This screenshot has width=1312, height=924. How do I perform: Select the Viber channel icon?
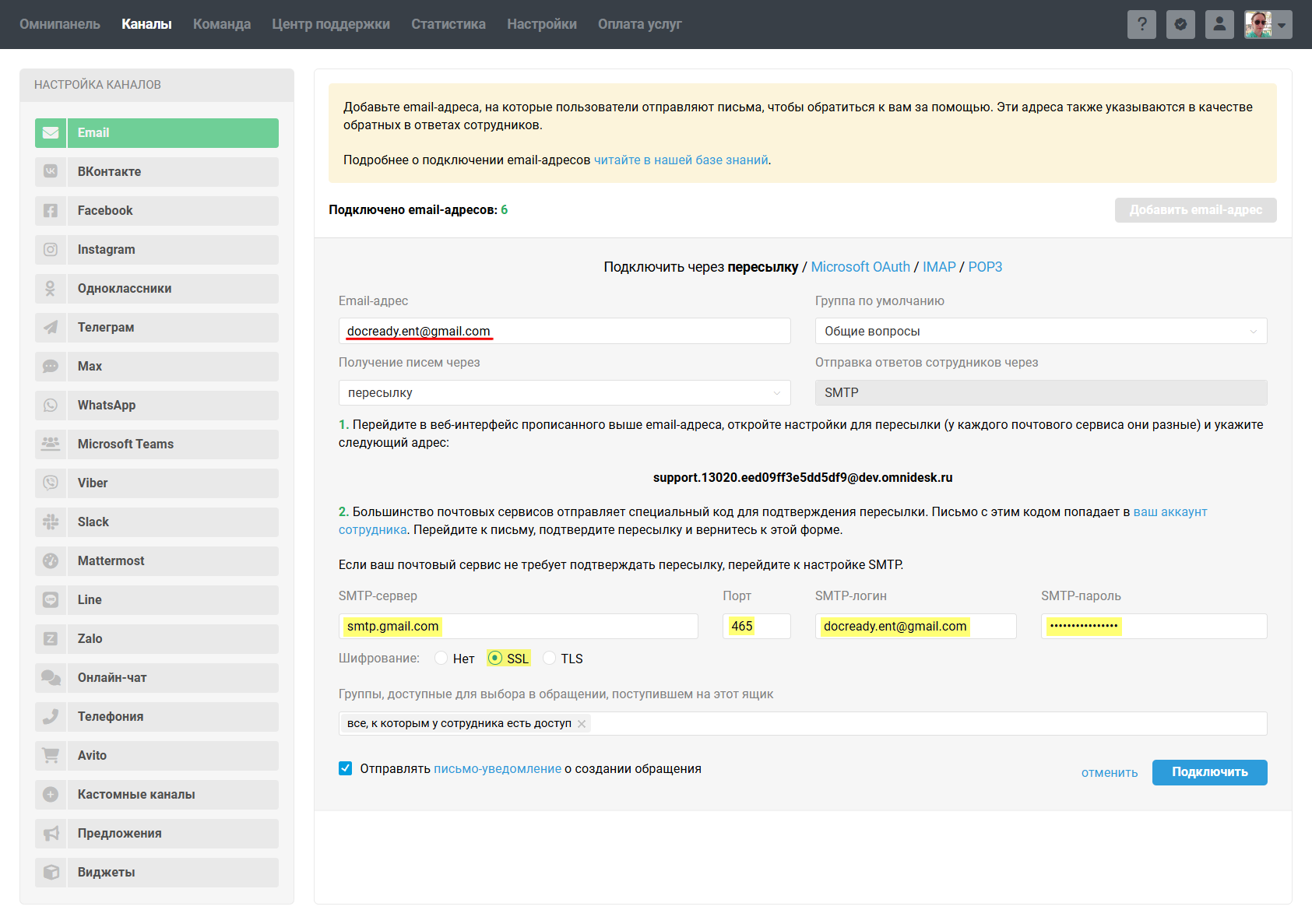tap(51, 483)
